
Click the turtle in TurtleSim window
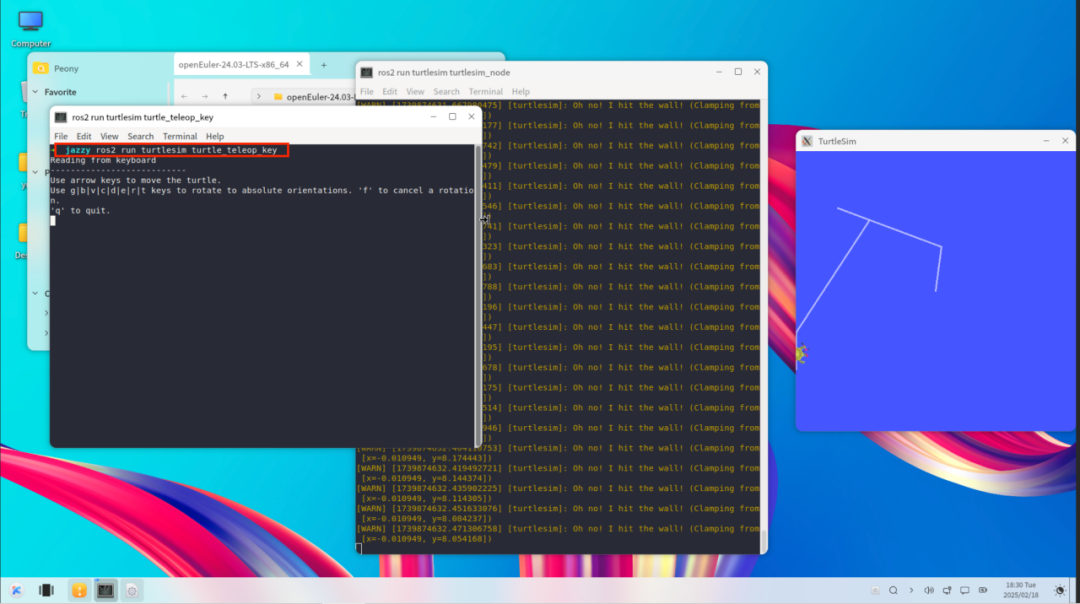point(801,353)
